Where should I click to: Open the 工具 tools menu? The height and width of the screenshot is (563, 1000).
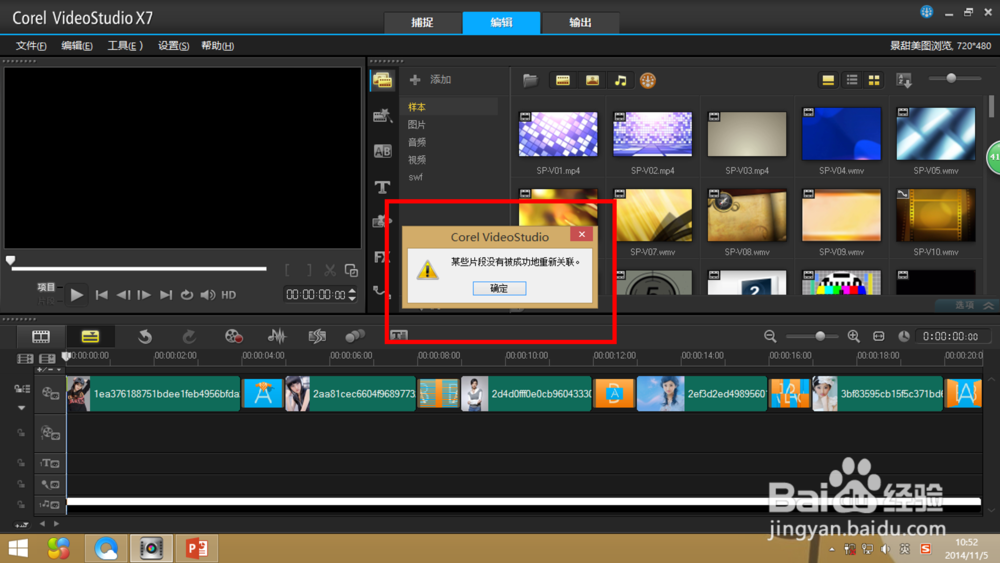pyautogui.click(x=125, y=46)
